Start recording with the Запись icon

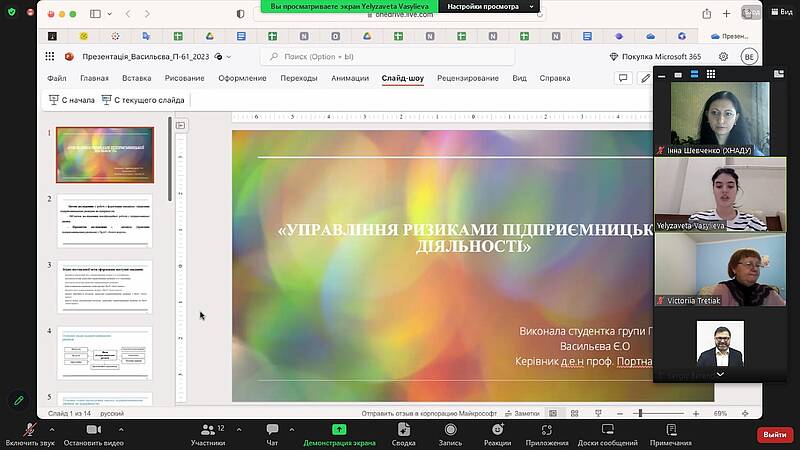[x=450, y=429]
